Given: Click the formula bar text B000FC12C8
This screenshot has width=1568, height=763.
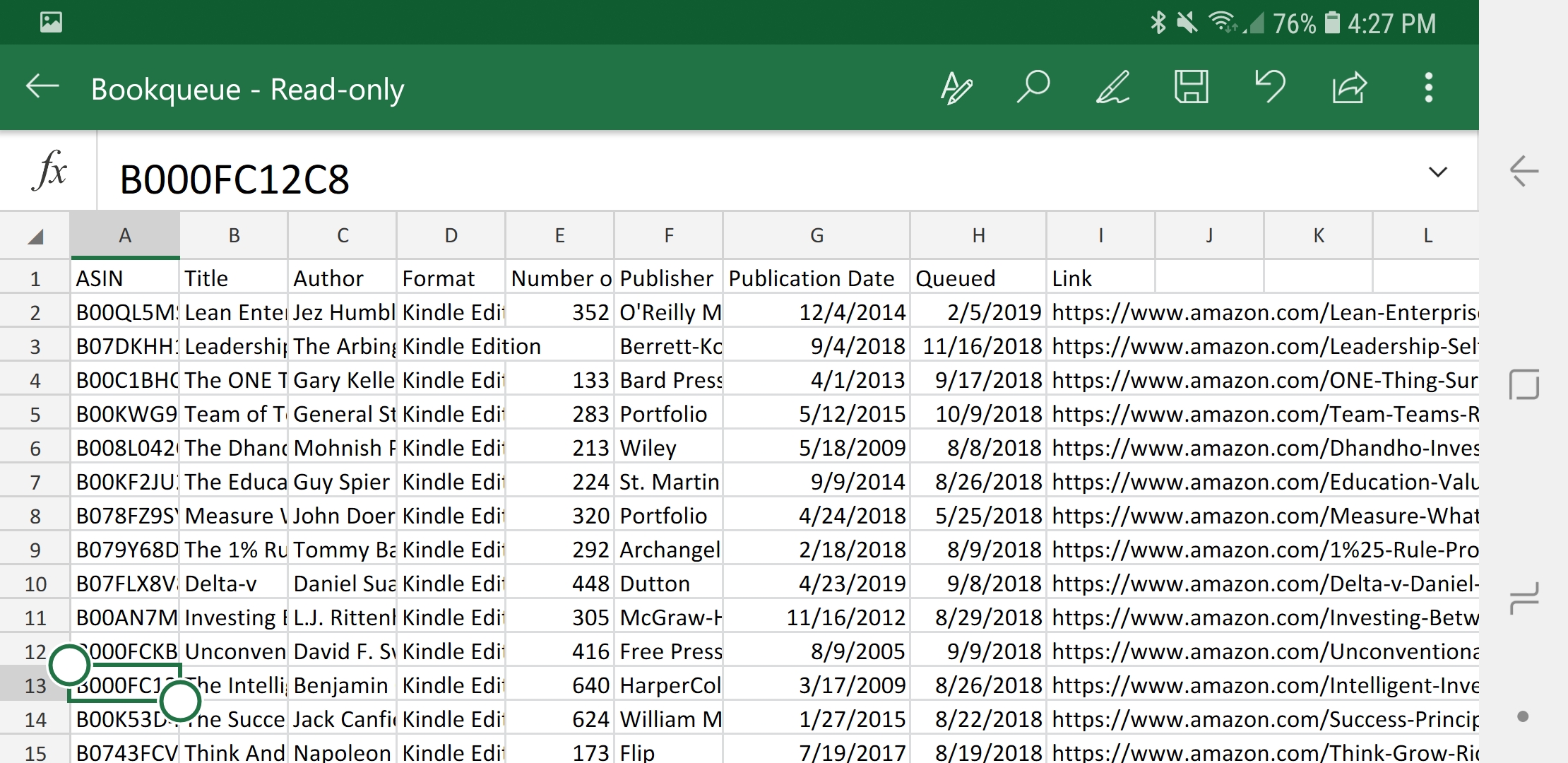Looking at the screenshot, I should click(234, 179).
